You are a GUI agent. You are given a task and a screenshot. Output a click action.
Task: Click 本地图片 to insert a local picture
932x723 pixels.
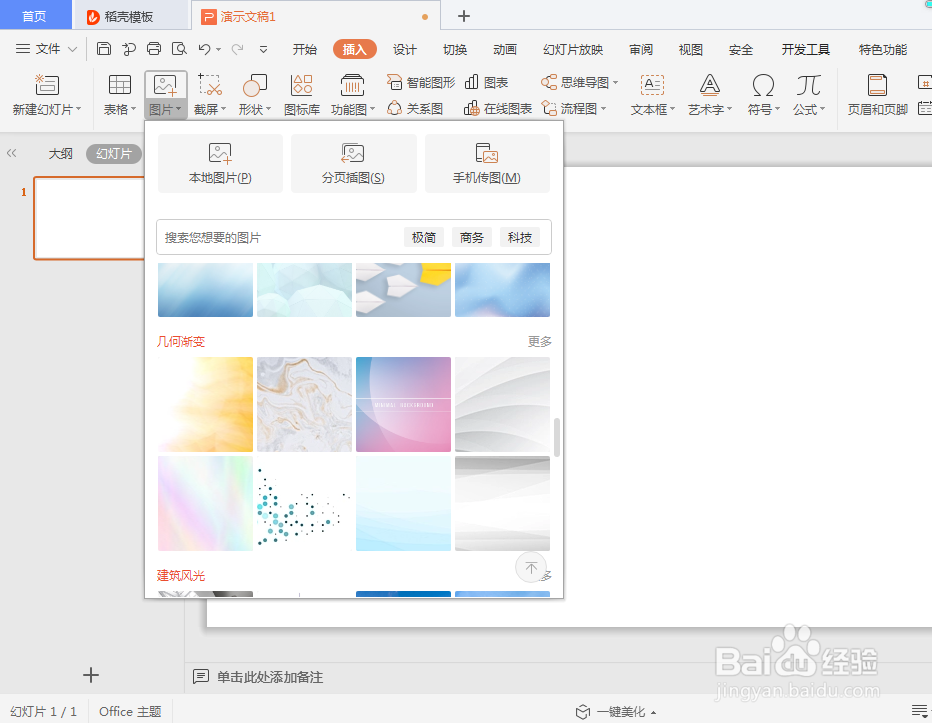220,164
